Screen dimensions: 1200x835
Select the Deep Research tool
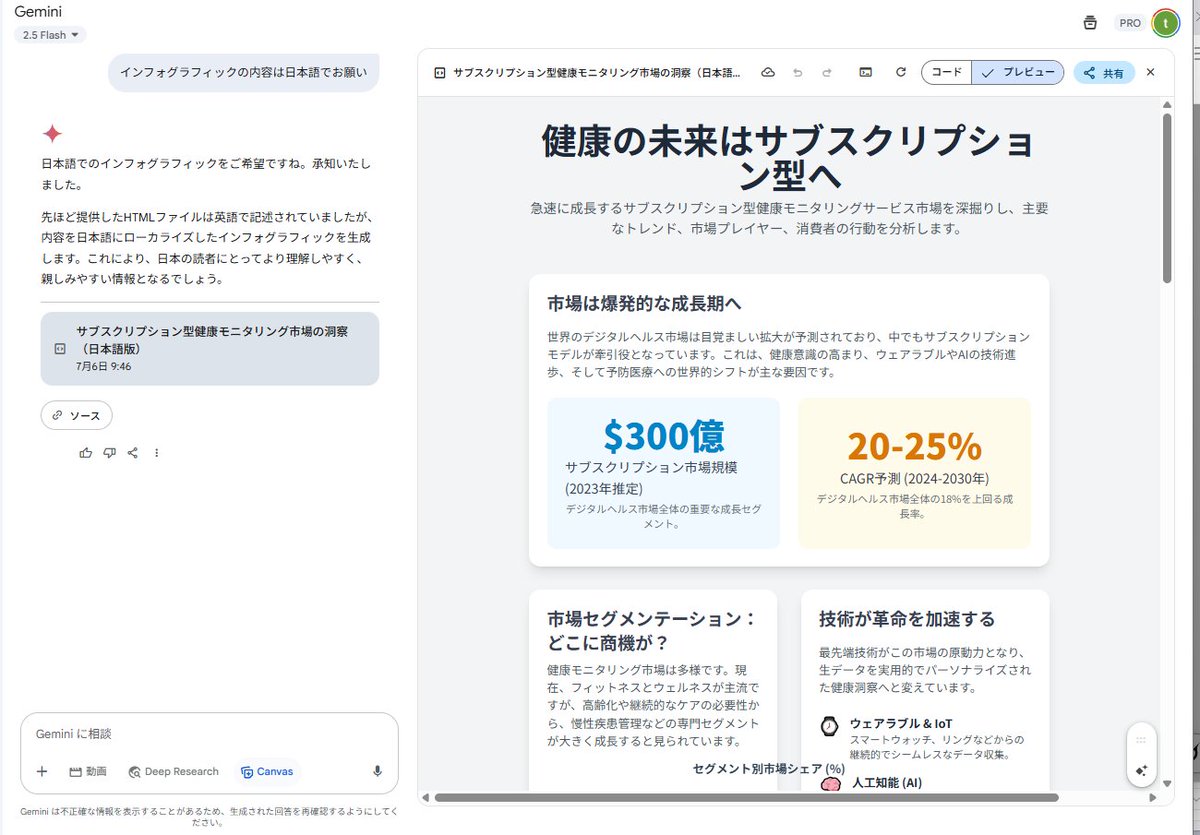tap(173, 771)
